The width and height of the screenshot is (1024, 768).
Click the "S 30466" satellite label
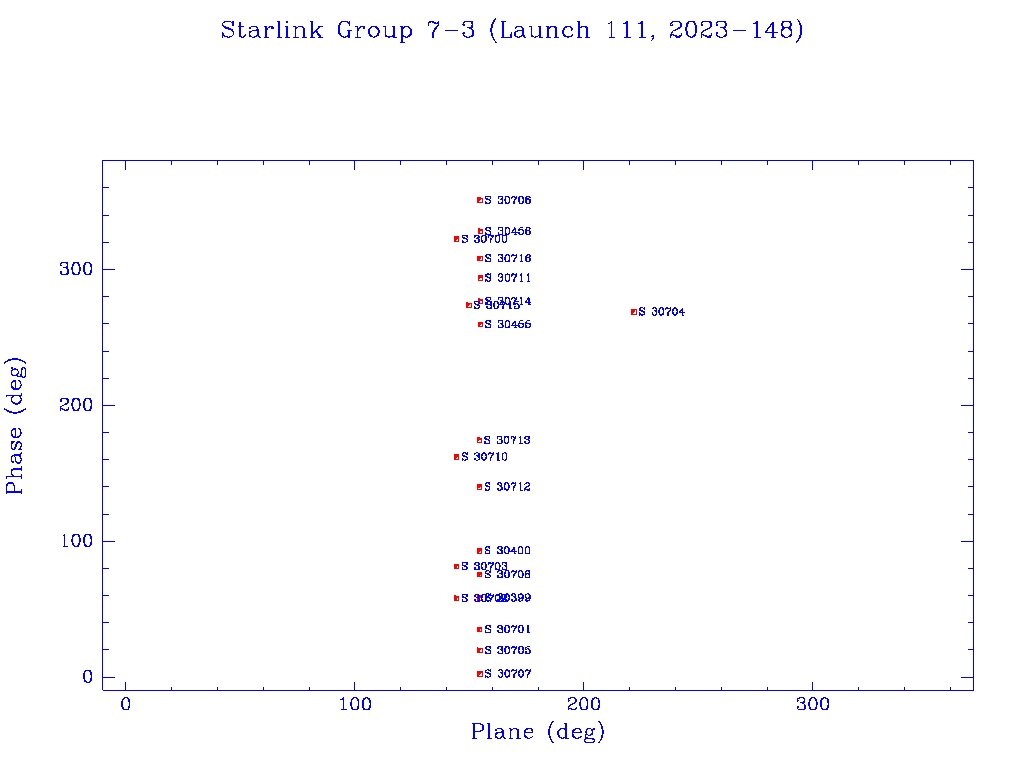coord(507,325)
